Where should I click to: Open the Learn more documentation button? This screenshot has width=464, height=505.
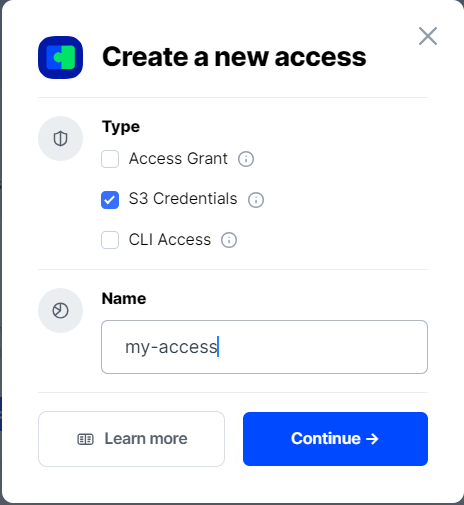pyautogui.click(x=131, y=439)
